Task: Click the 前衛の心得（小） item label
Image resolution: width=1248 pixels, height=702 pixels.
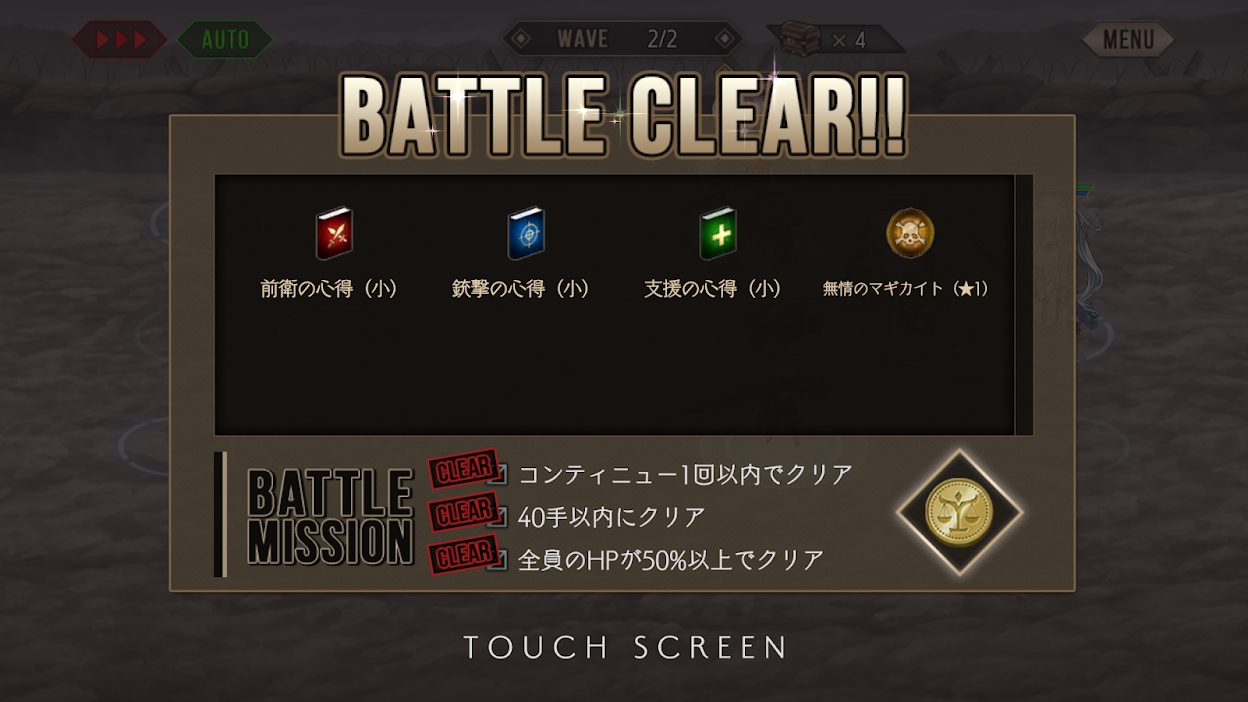Action: pyautogui.click(x=330, y=289)
